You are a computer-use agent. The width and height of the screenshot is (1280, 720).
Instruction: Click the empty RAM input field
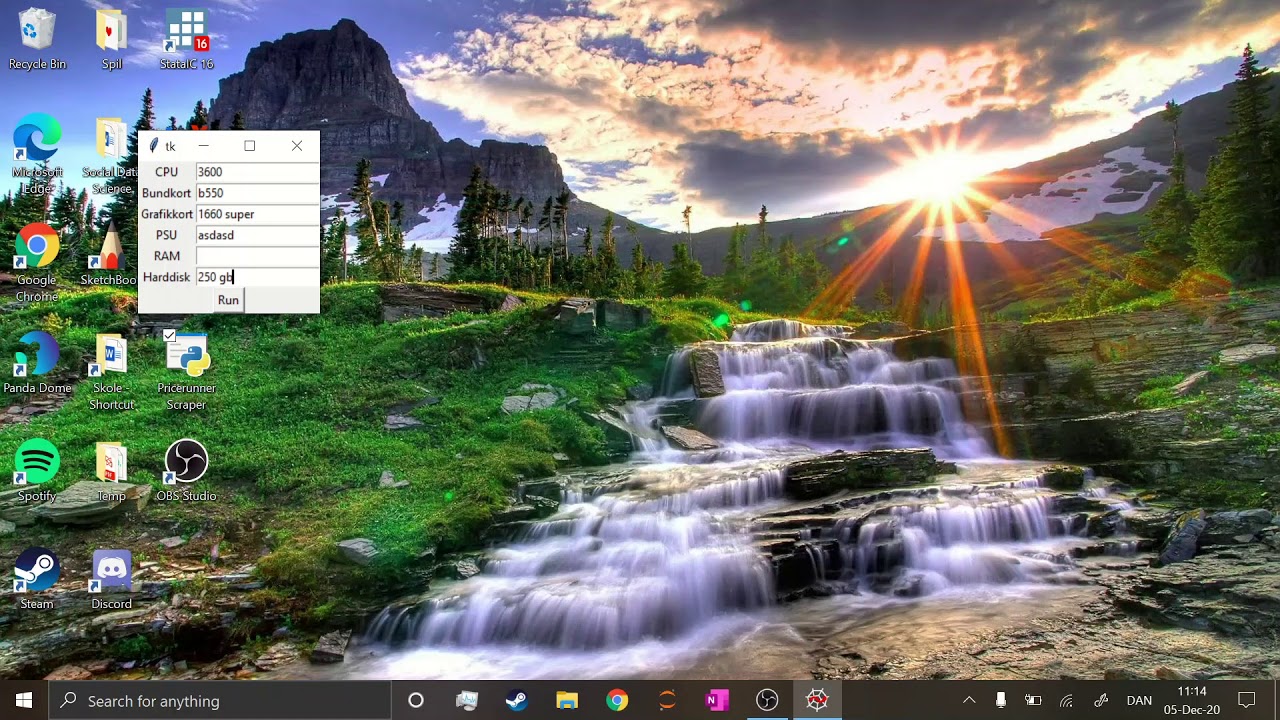click(x=257, y=256)
